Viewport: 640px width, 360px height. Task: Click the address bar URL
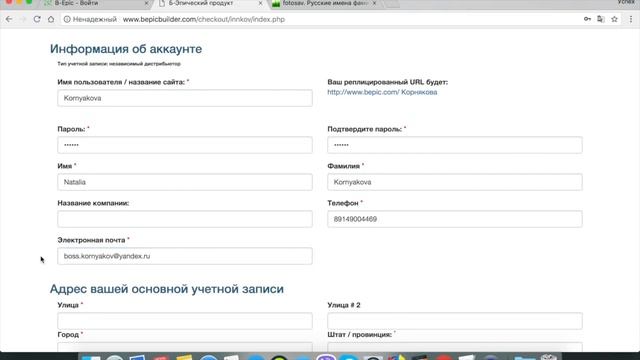coord(204,19)
